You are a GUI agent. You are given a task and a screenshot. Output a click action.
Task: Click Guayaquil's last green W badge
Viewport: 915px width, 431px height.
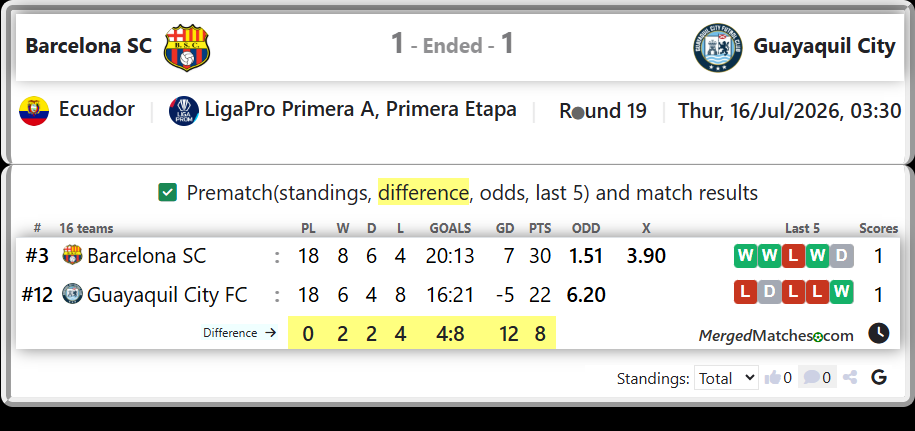[x=841, y=292]
